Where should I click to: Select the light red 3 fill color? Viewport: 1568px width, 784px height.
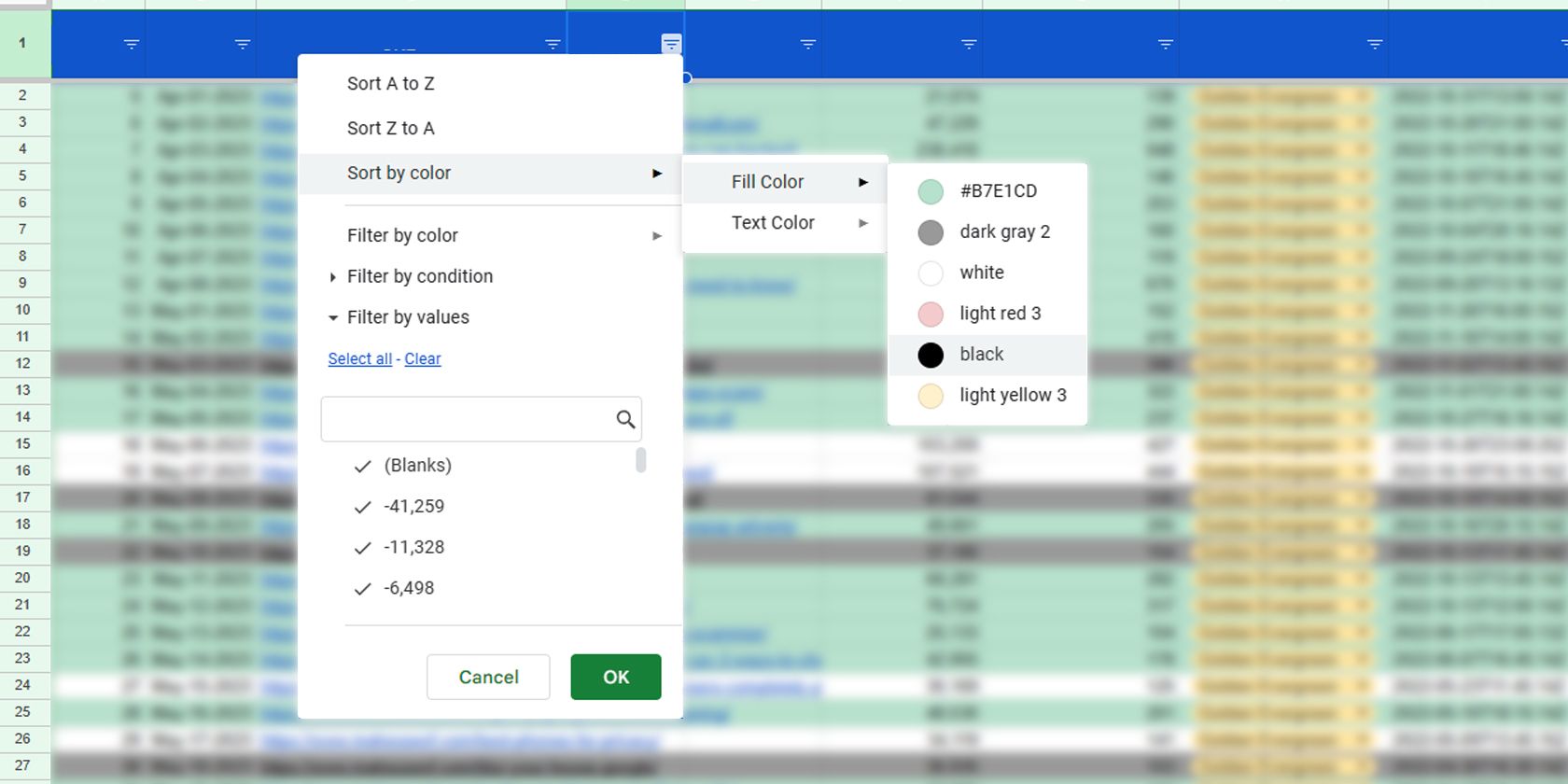click(x=987, y=314)
